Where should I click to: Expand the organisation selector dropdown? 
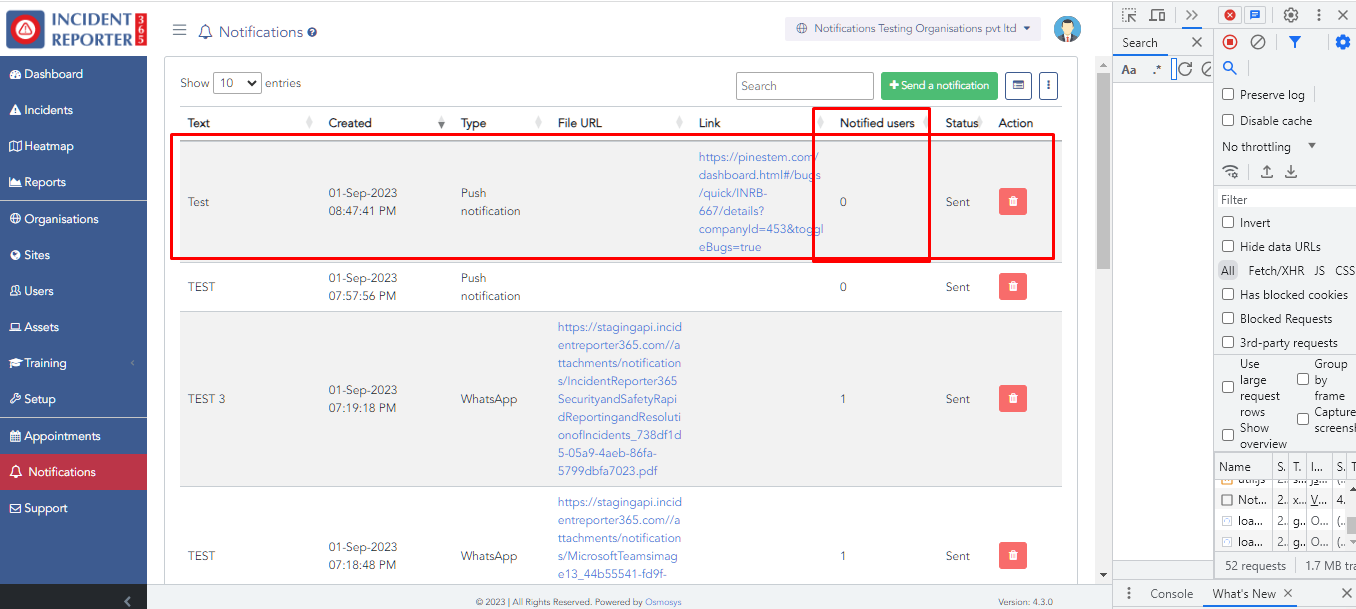(912, 29)
